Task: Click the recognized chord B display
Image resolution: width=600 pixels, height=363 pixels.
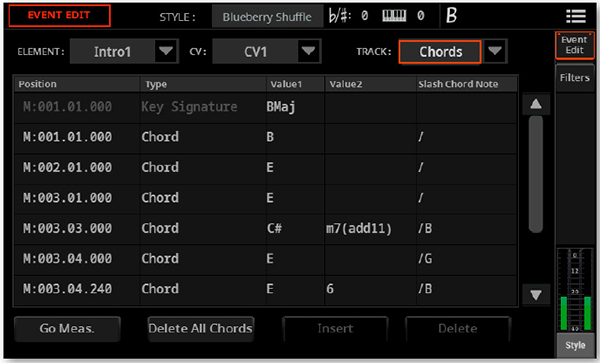Action: point(452,16)
